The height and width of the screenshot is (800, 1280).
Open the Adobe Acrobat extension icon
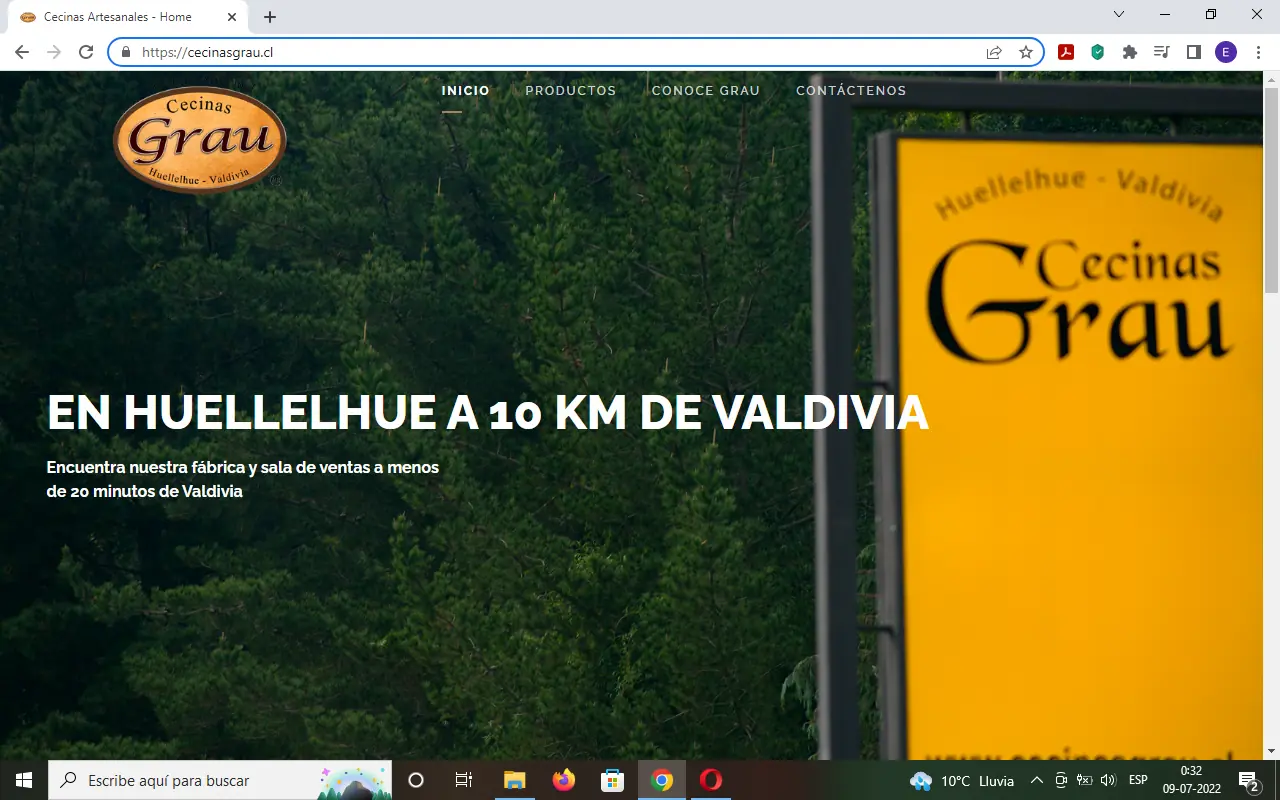pyautogui.click(x=1066, y=52)
